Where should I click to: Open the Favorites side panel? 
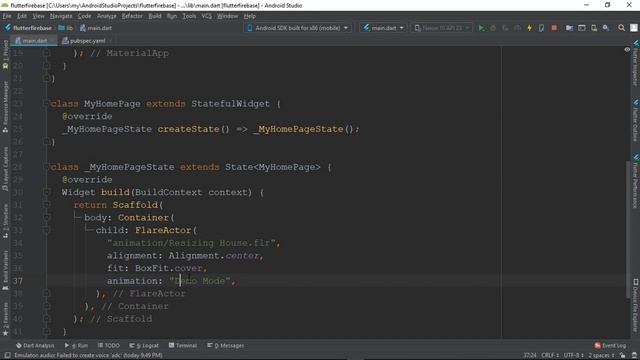tap(5, 319)
